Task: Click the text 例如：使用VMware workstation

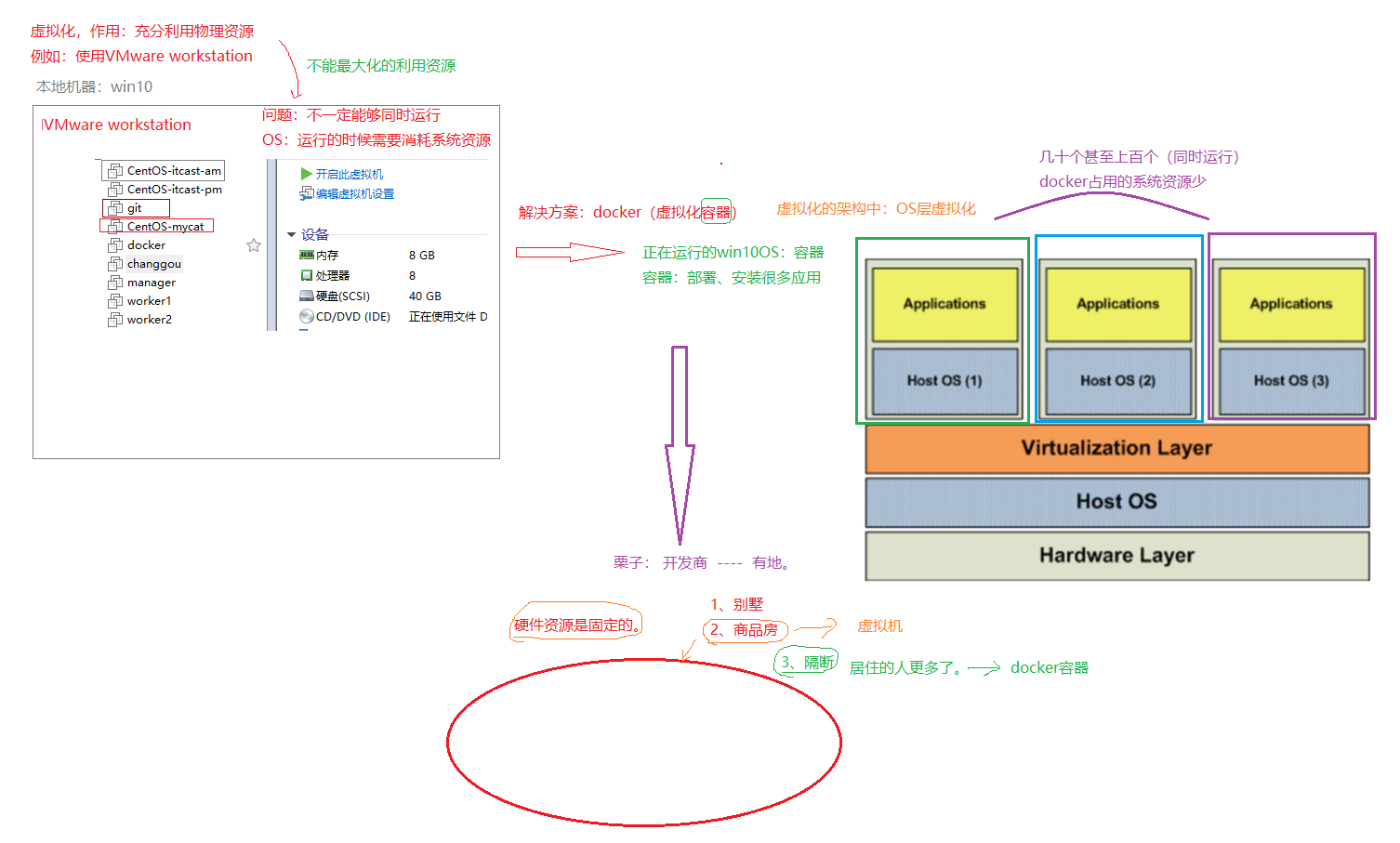Action: coord(141,56)
